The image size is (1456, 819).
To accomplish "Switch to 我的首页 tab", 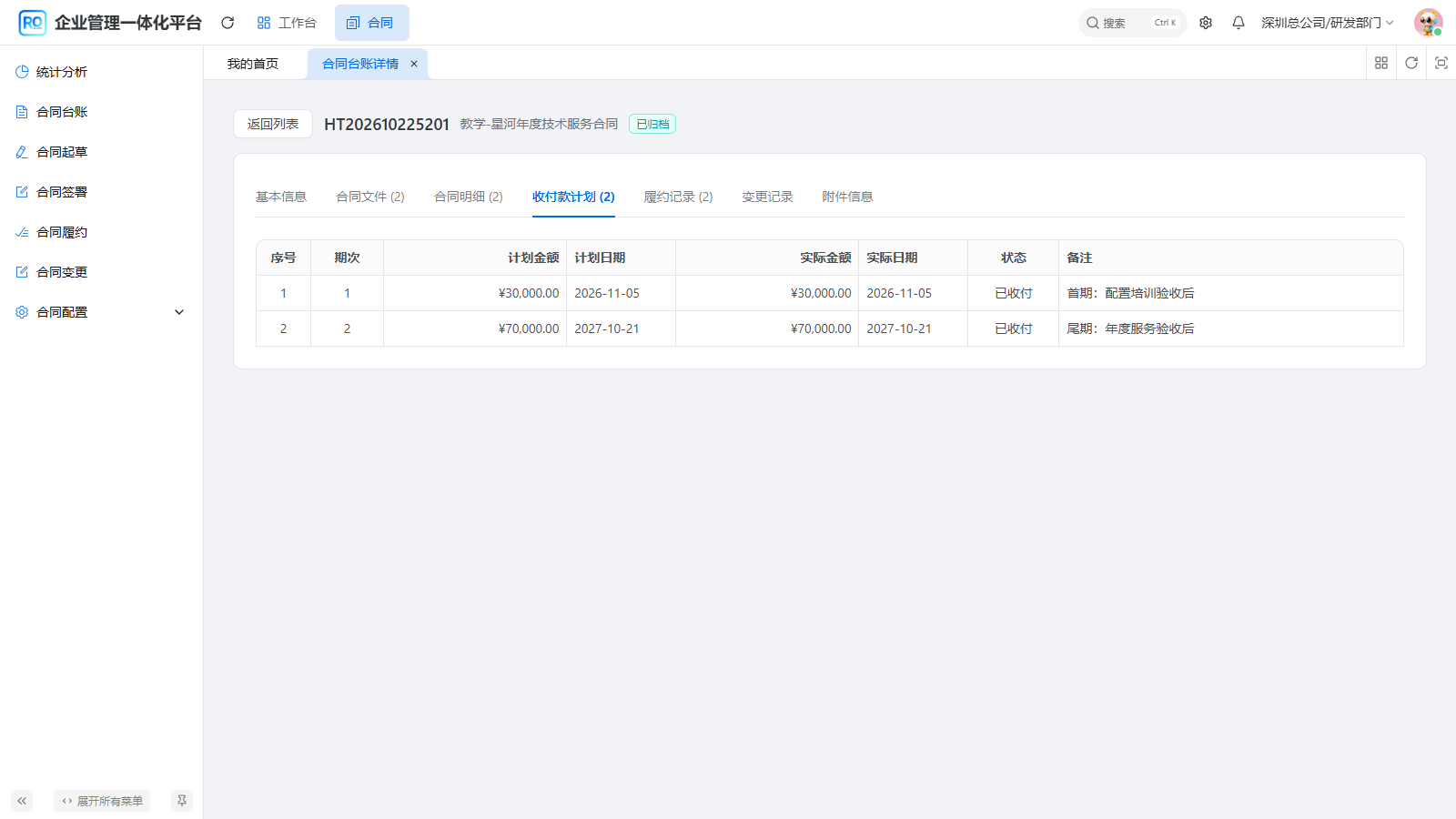I will [253, 64].
